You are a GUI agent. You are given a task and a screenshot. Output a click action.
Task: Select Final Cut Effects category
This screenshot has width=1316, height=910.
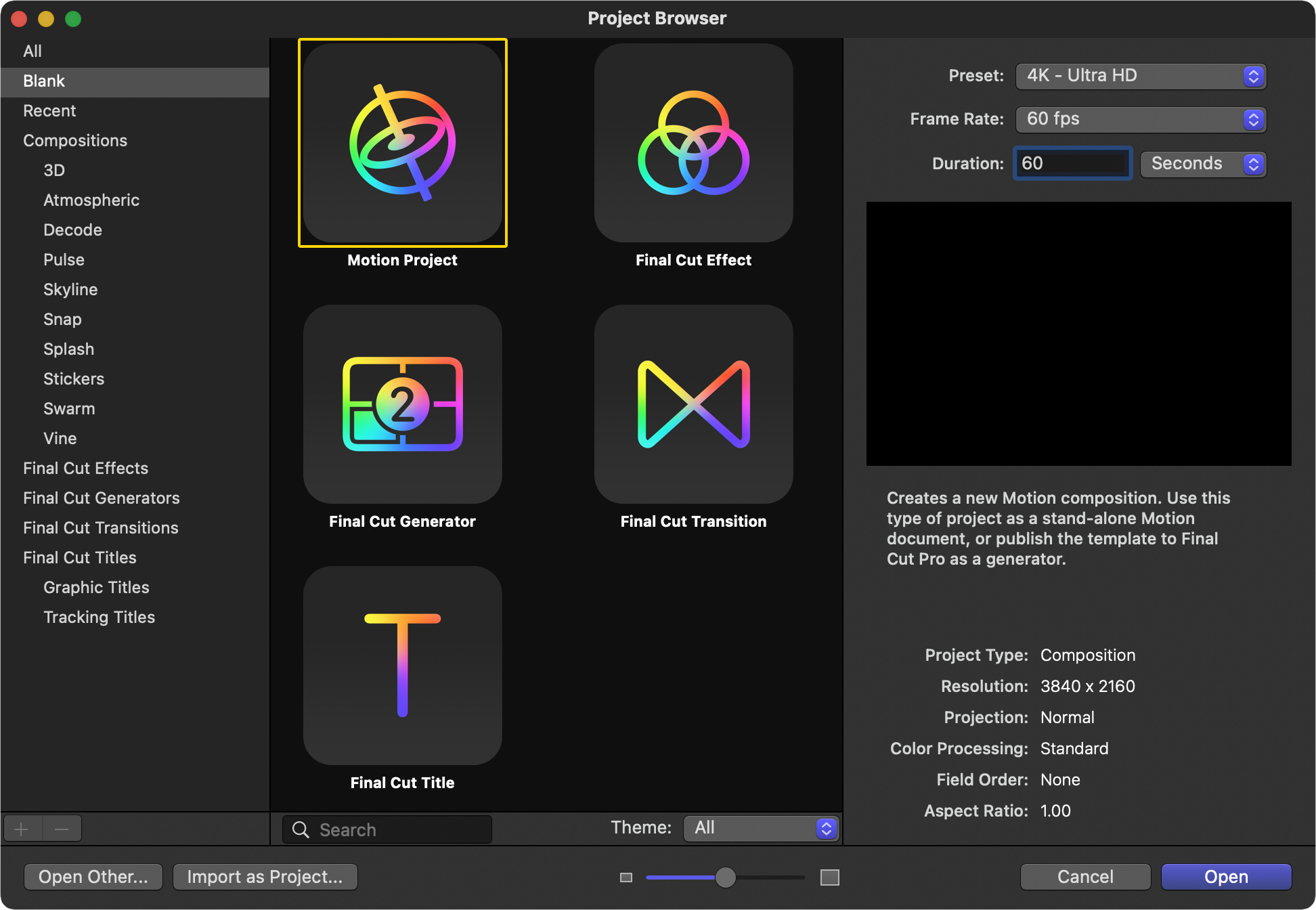[x=135, y=469]
